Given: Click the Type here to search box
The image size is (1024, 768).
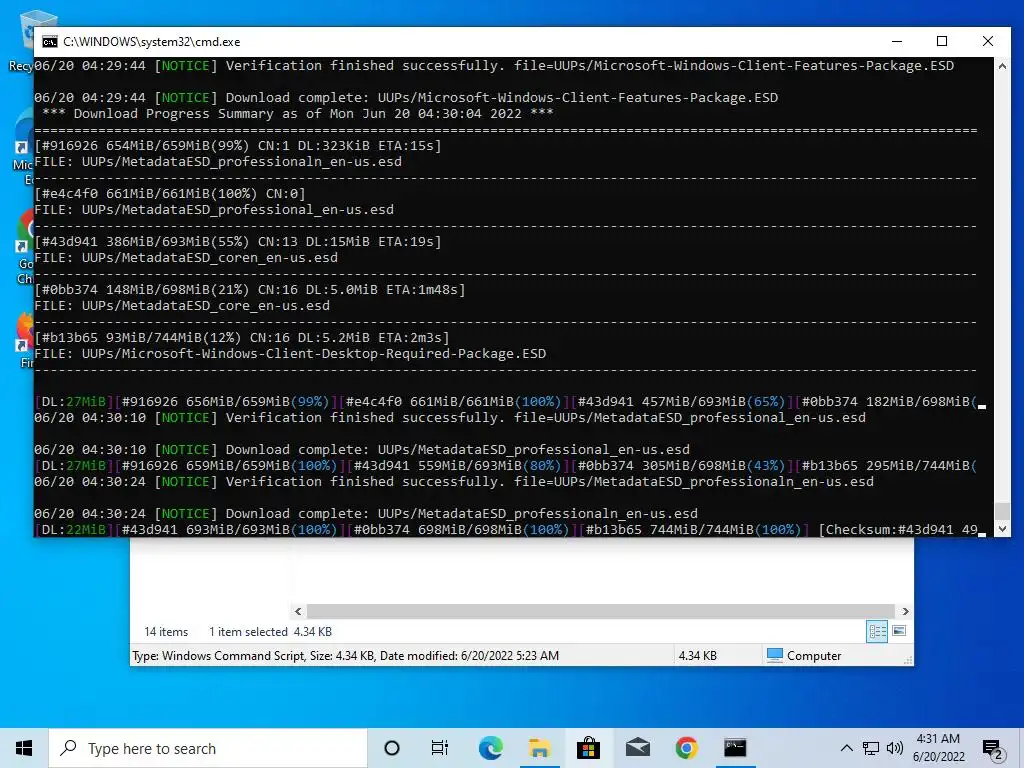Looking at the screenshot, I should (208, 748).
